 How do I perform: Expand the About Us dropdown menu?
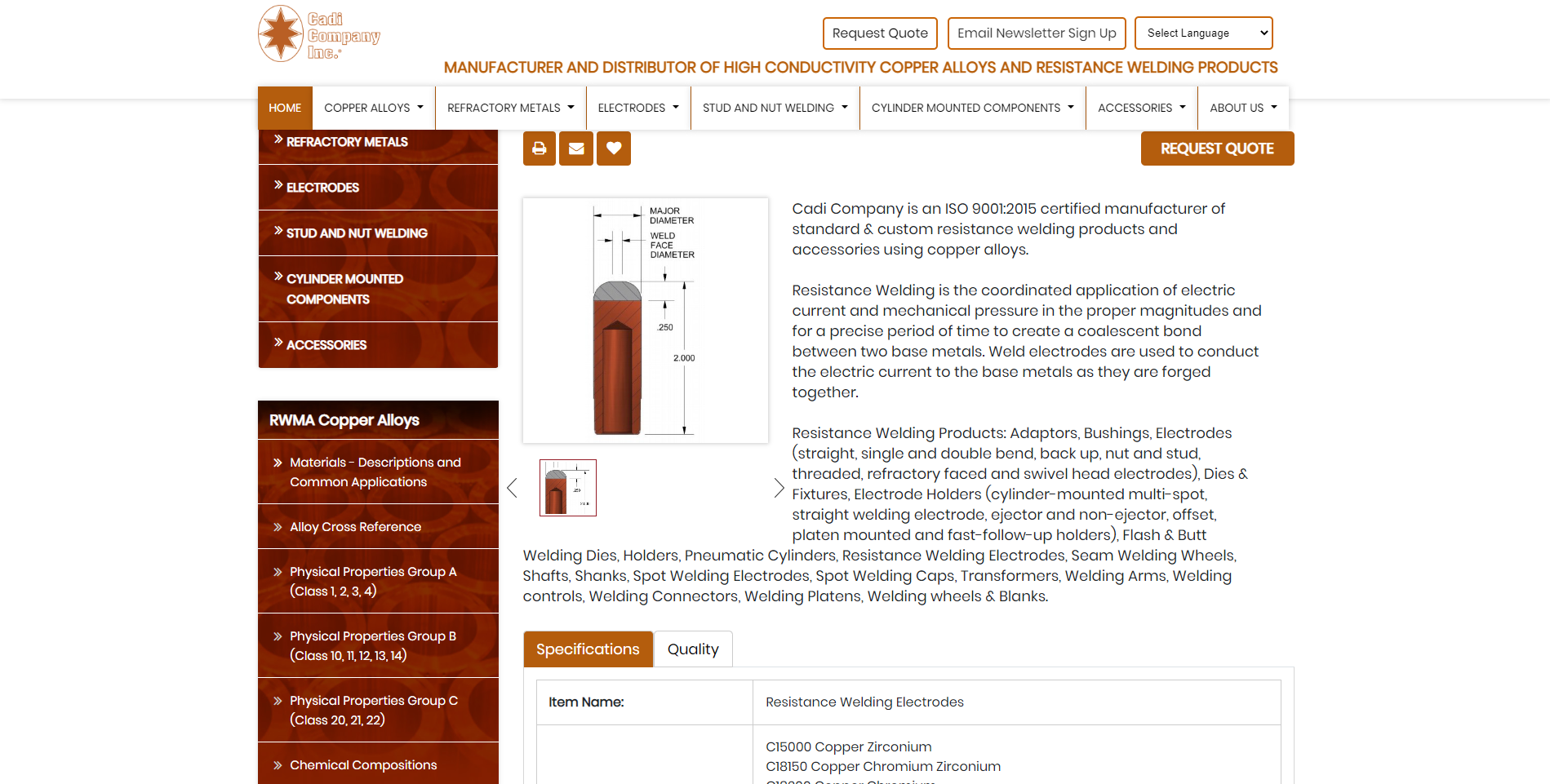tap(1242, 108)
